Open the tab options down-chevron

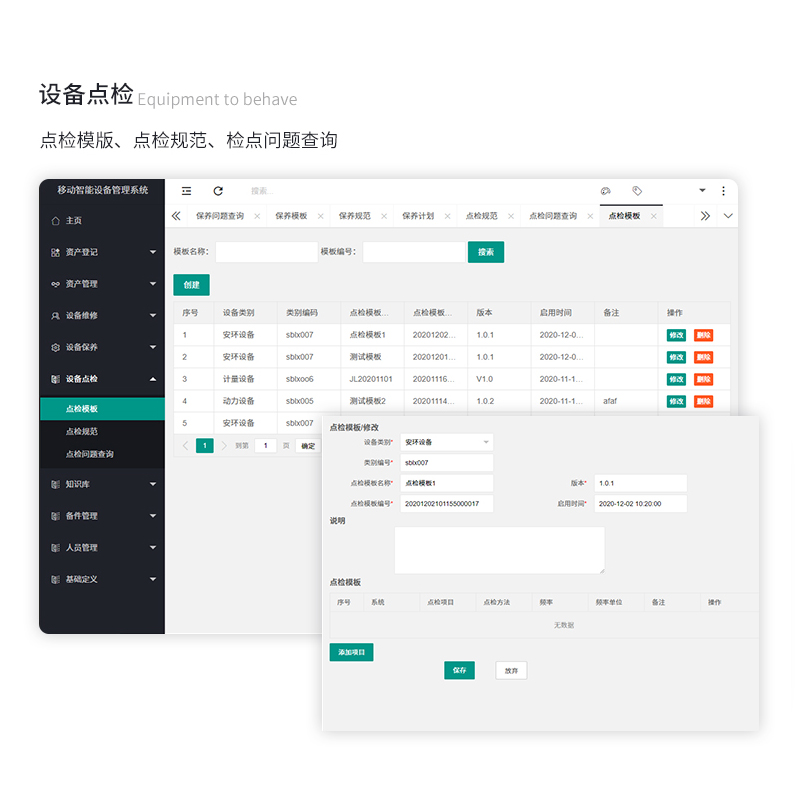pos(728,216)
